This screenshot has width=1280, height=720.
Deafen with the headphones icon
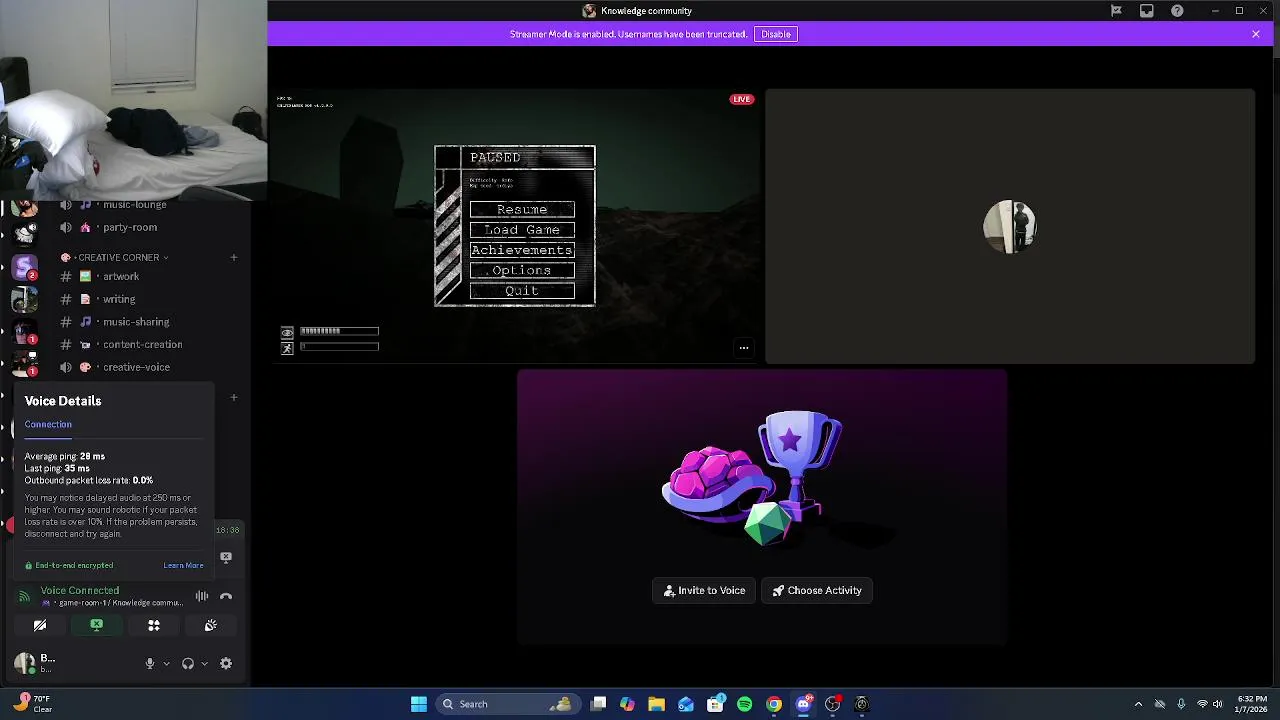click(188, 663)
